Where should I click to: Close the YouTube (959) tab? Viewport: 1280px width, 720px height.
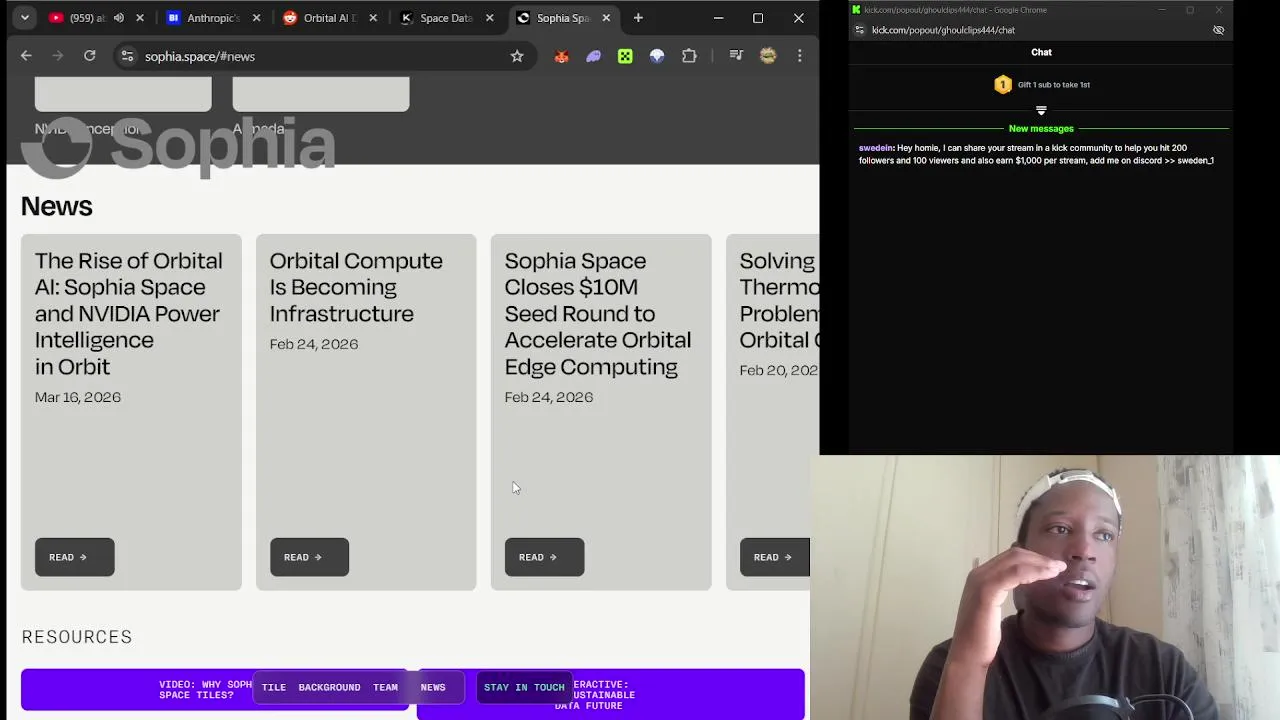(x=140, y=18)
